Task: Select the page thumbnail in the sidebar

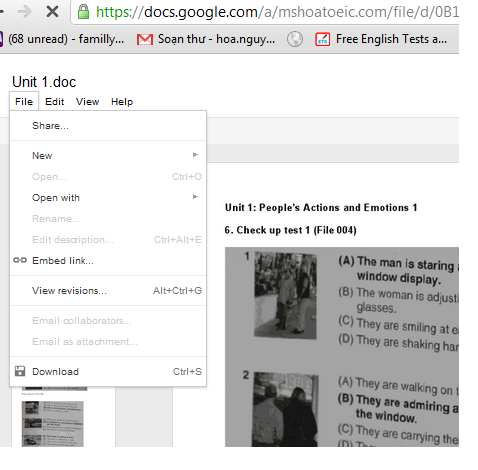Action: 53,423
